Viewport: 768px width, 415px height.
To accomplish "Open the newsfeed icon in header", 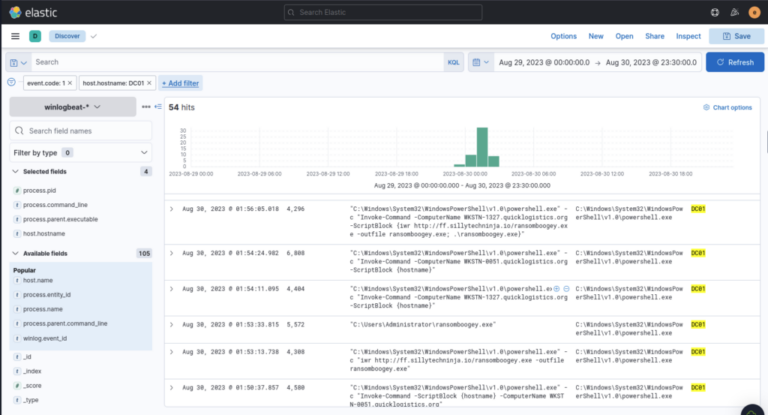I will coord(734,12).
